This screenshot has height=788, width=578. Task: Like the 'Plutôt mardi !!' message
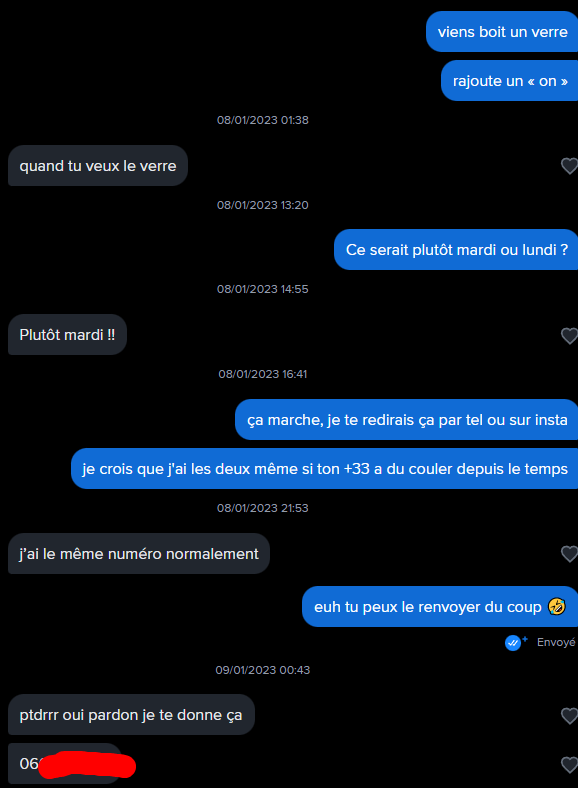click(x=569, y=336)
